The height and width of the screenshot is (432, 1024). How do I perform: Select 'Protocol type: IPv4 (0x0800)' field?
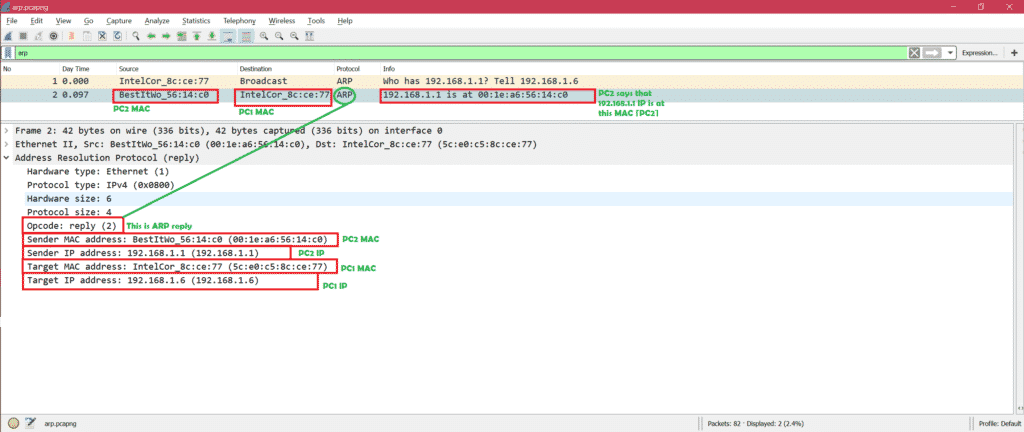click(x=101, y=185)
